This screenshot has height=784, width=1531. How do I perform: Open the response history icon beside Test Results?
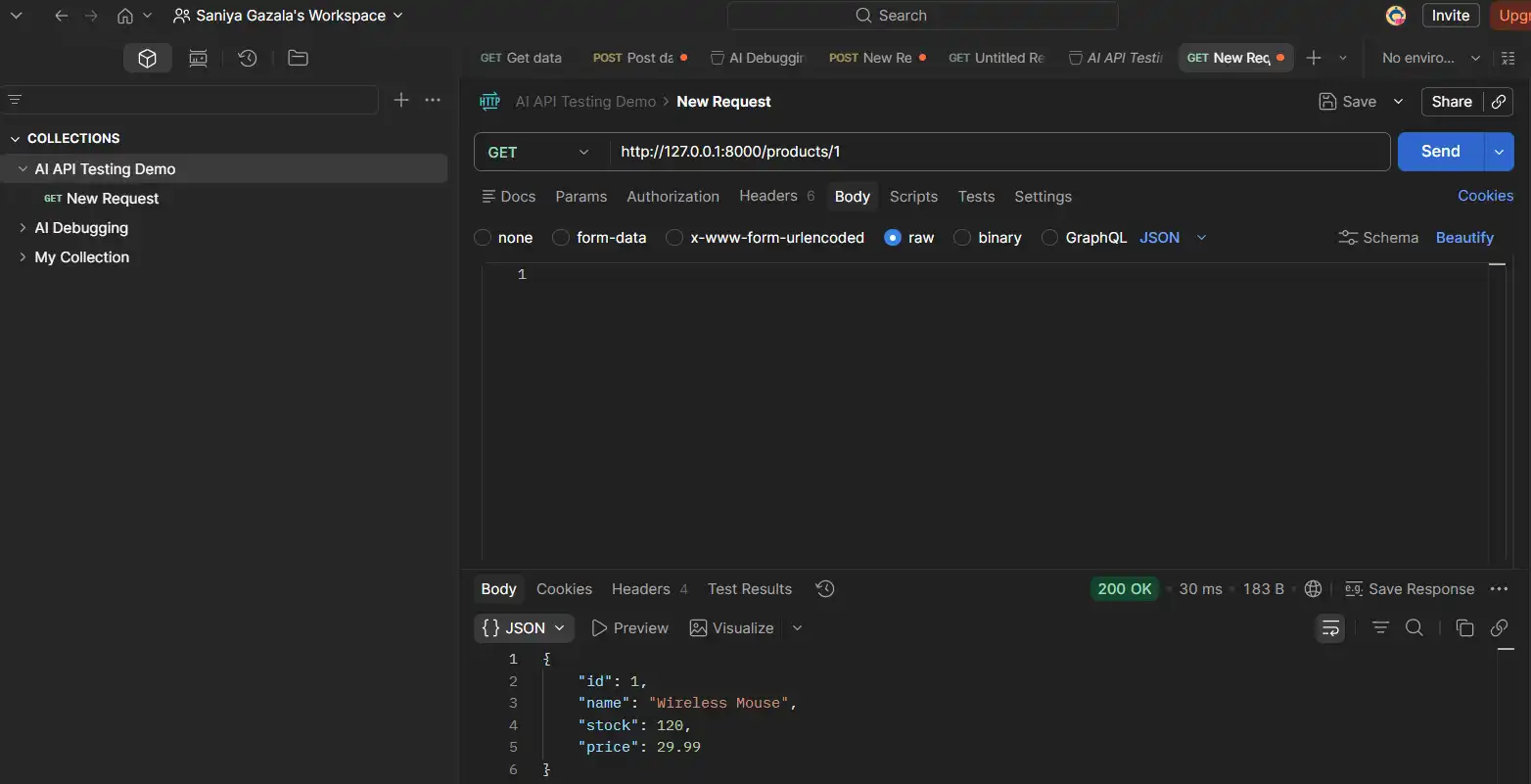coord(825,589)
